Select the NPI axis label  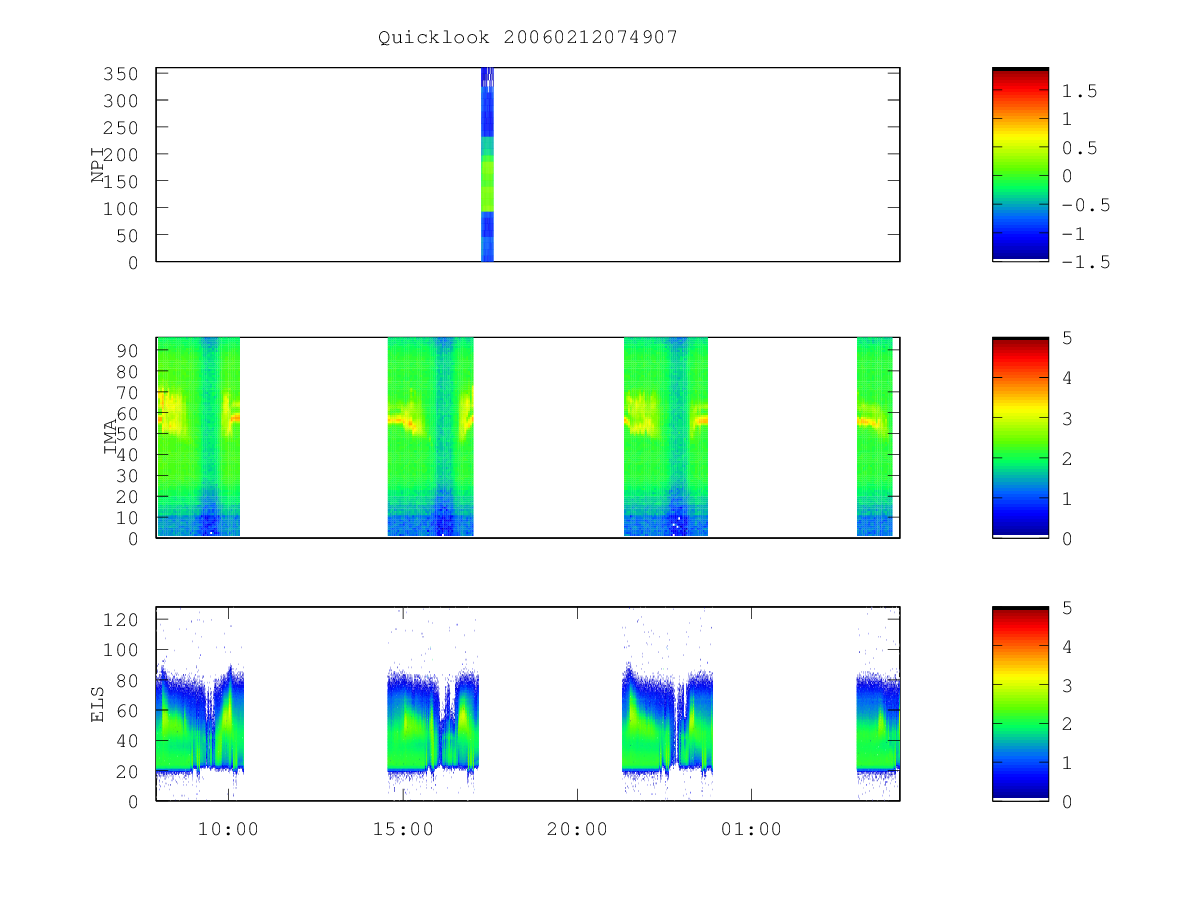pyautogui.click(x=98, y=165)
